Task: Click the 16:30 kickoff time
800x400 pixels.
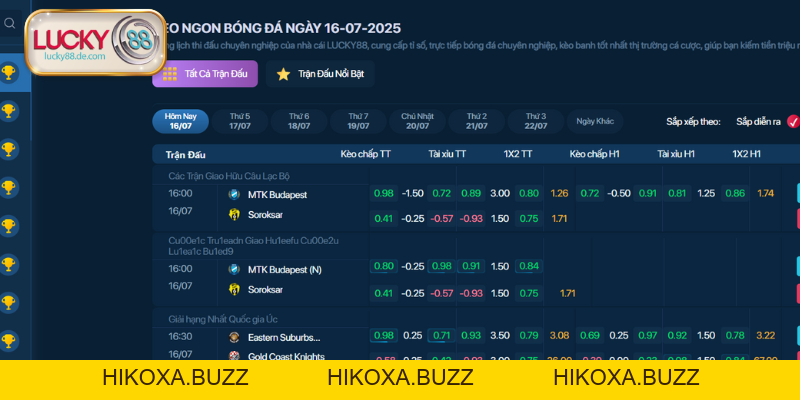Action: pyautogui.click(x=181, y=336)
